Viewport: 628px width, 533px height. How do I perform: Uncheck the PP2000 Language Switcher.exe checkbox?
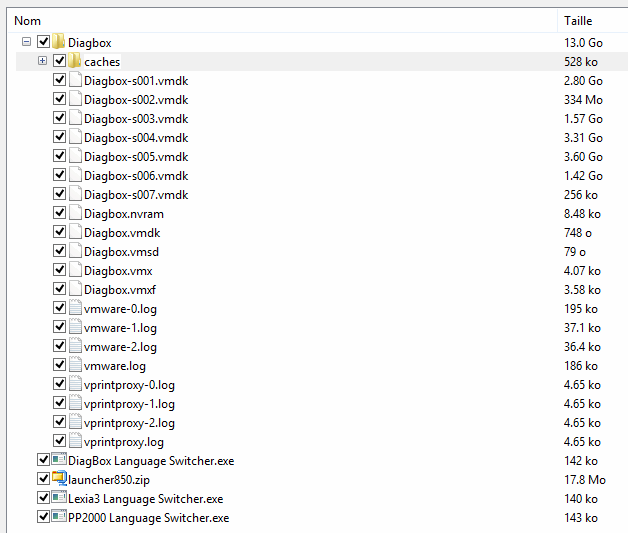(43, 517)
